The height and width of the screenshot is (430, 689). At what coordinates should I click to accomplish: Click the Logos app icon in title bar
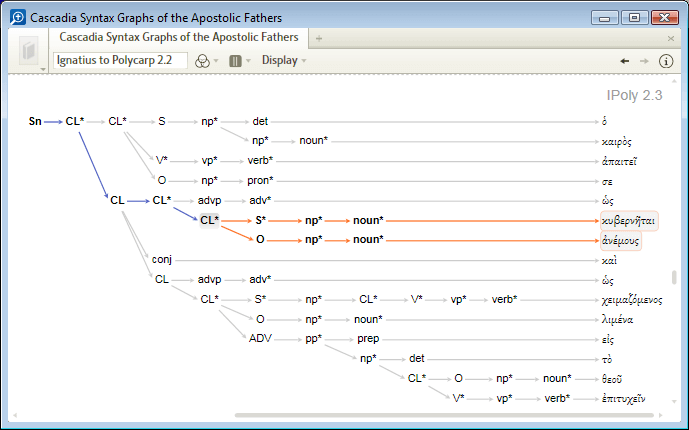point(17,18)
